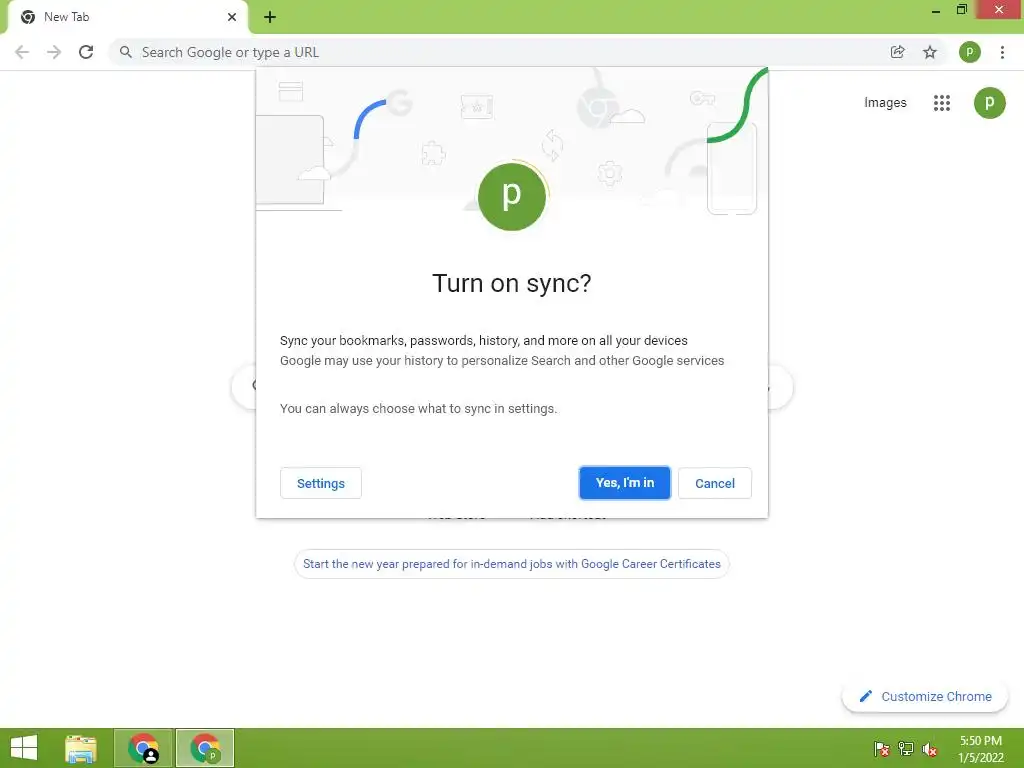Switch to the Chrome window with the p profile
The width and height of the screenshot is (1024, 768).
pyautogui.click(x=205, y=748)
